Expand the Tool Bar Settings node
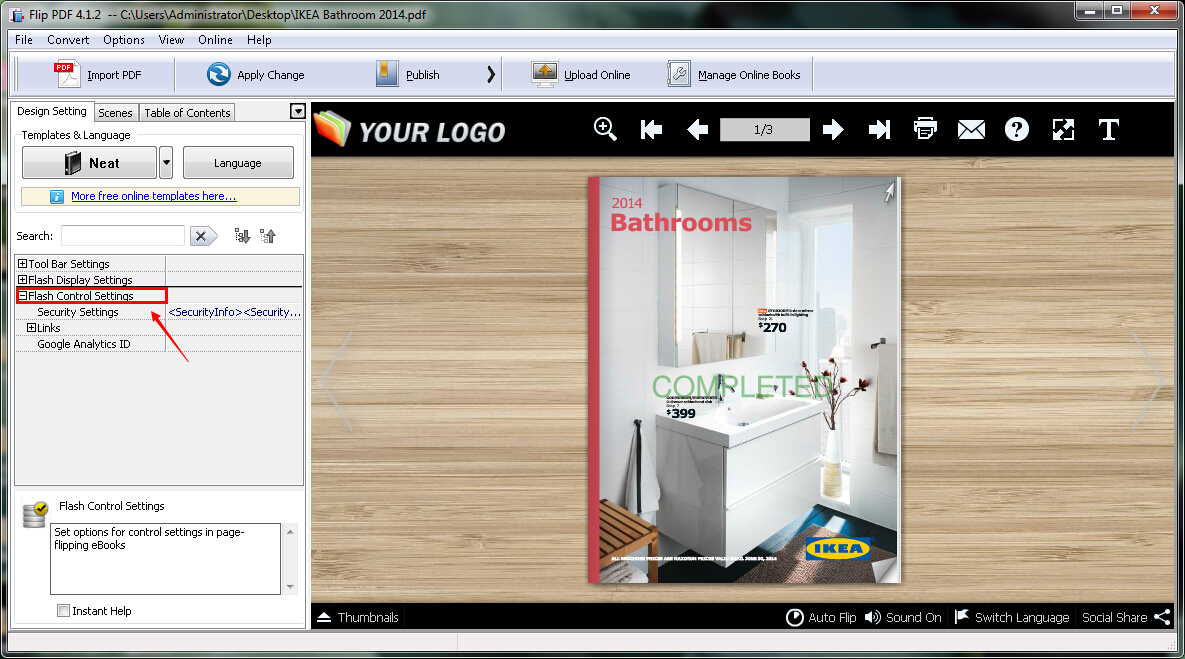 [23, 264]
